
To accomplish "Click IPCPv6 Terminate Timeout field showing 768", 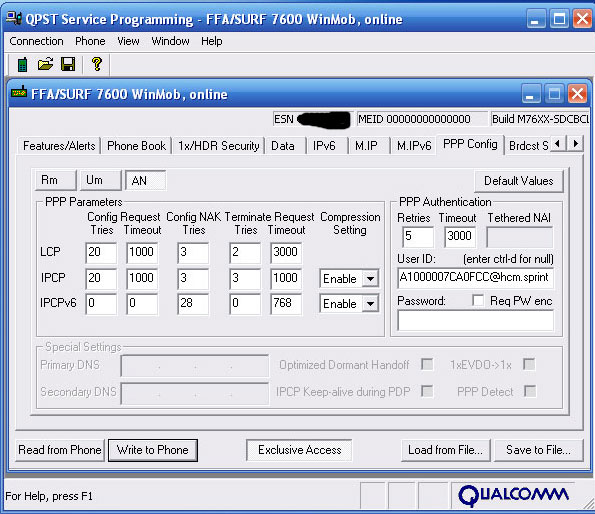I will [286, 304].
